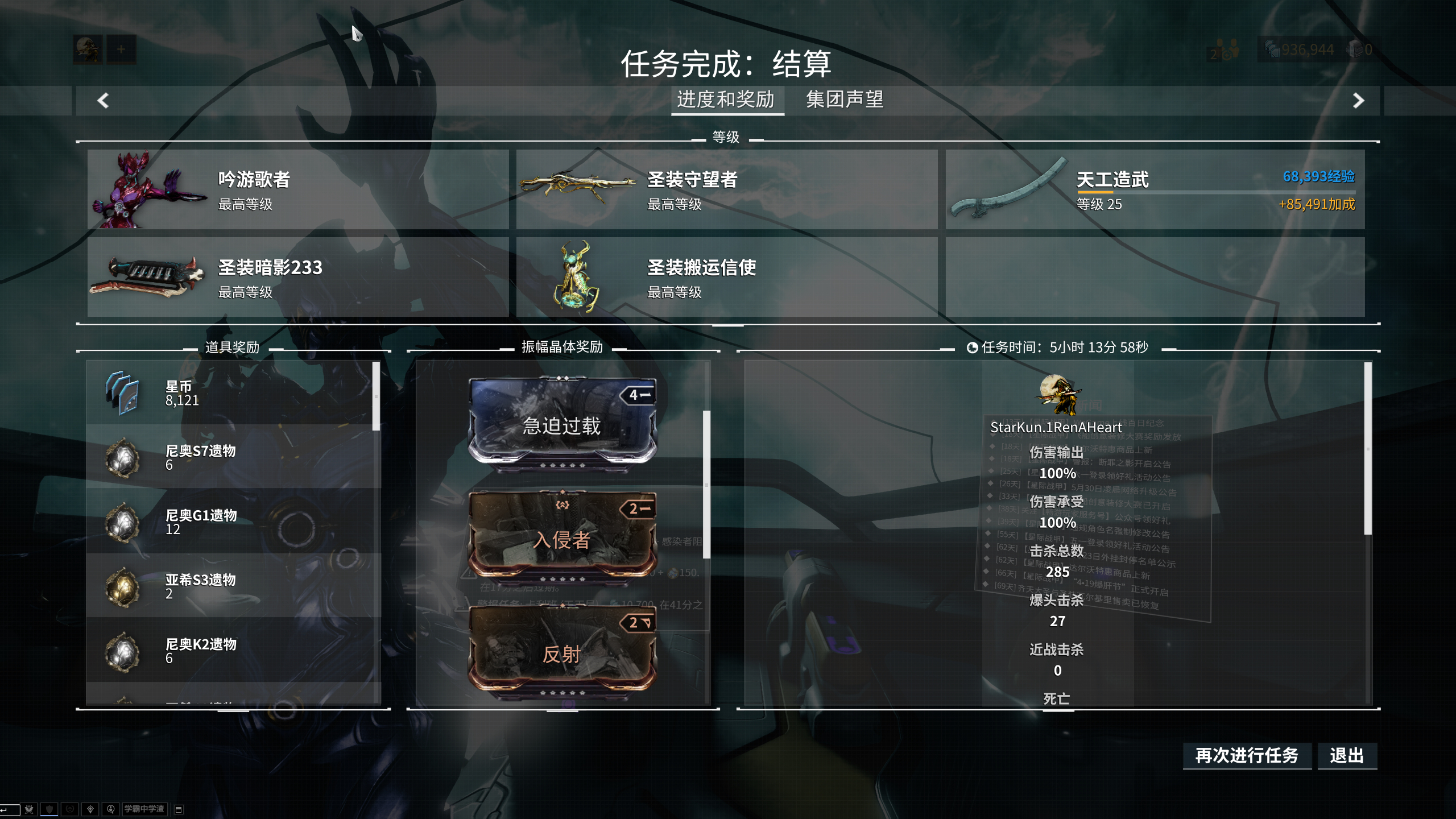Click the plus icon beside the avatar
Screen dimensions: 1456x819
point(121,49)
